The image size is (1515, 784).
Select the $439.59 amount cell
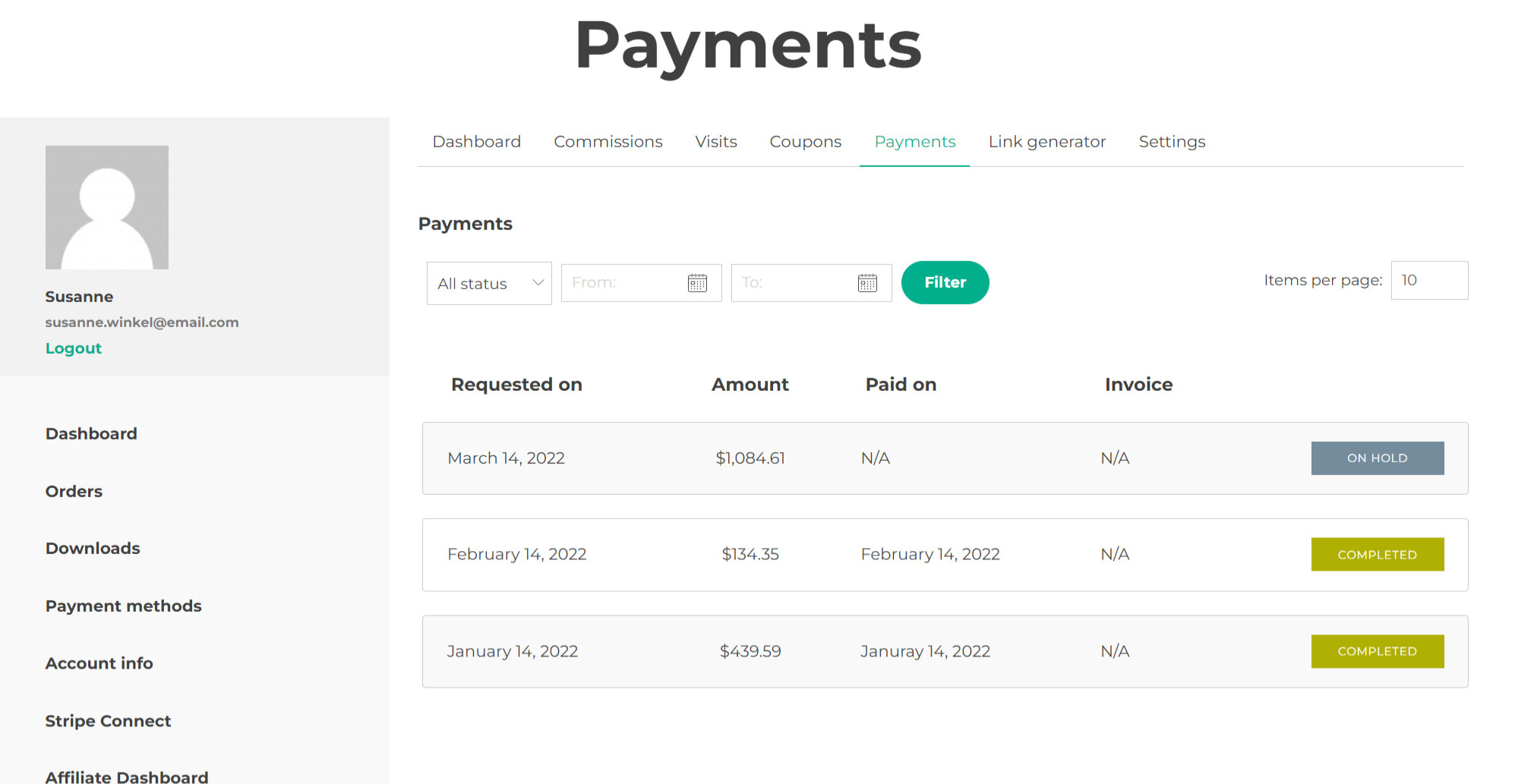tap(750, 651)
